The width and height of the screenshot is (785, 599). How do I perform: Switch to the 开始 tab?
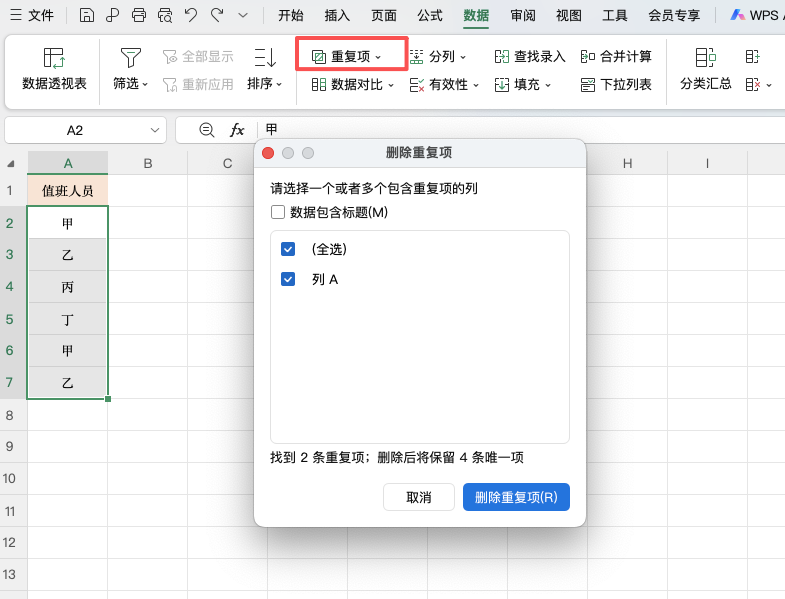(x=291, y=16)
